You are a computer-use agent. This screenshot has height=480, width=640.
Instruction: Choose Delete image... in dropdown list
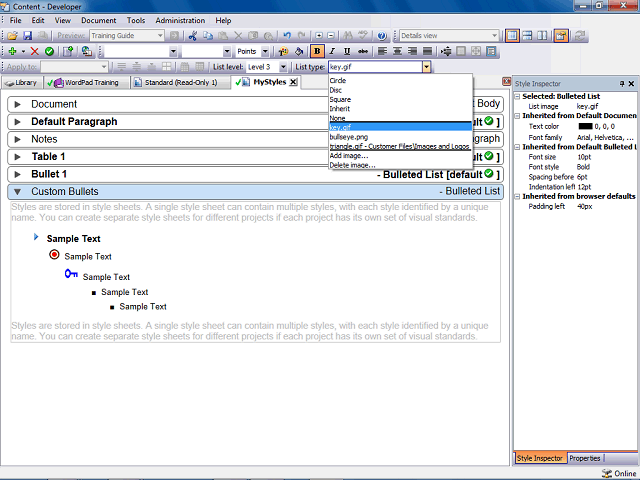point(400,165)
